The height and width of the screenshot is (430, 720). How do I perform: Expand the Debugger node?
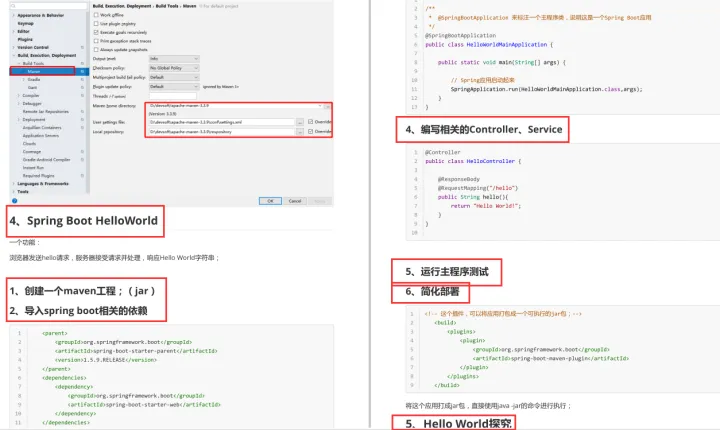[19, 104]
